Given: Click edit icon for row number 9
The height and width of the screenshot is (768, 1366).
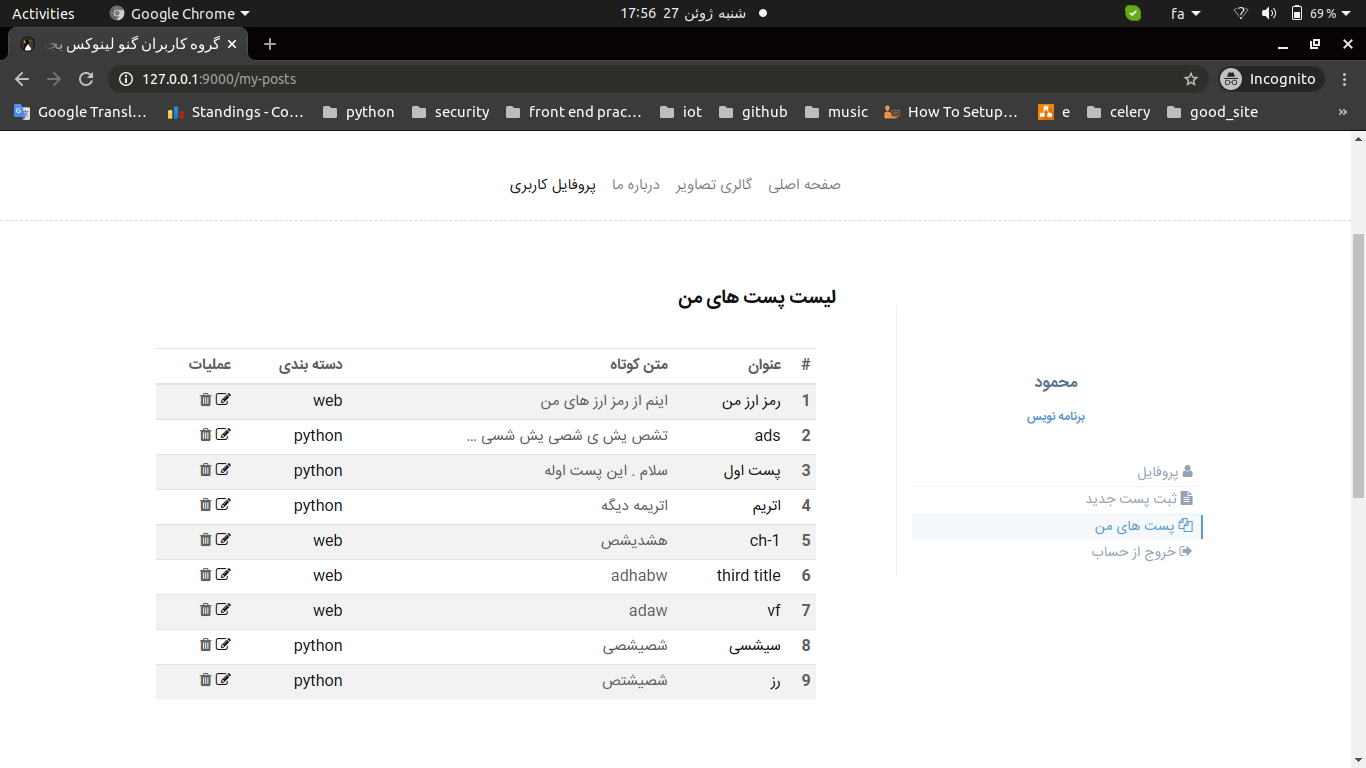Looking at the screenshot, I should point(223,680).
